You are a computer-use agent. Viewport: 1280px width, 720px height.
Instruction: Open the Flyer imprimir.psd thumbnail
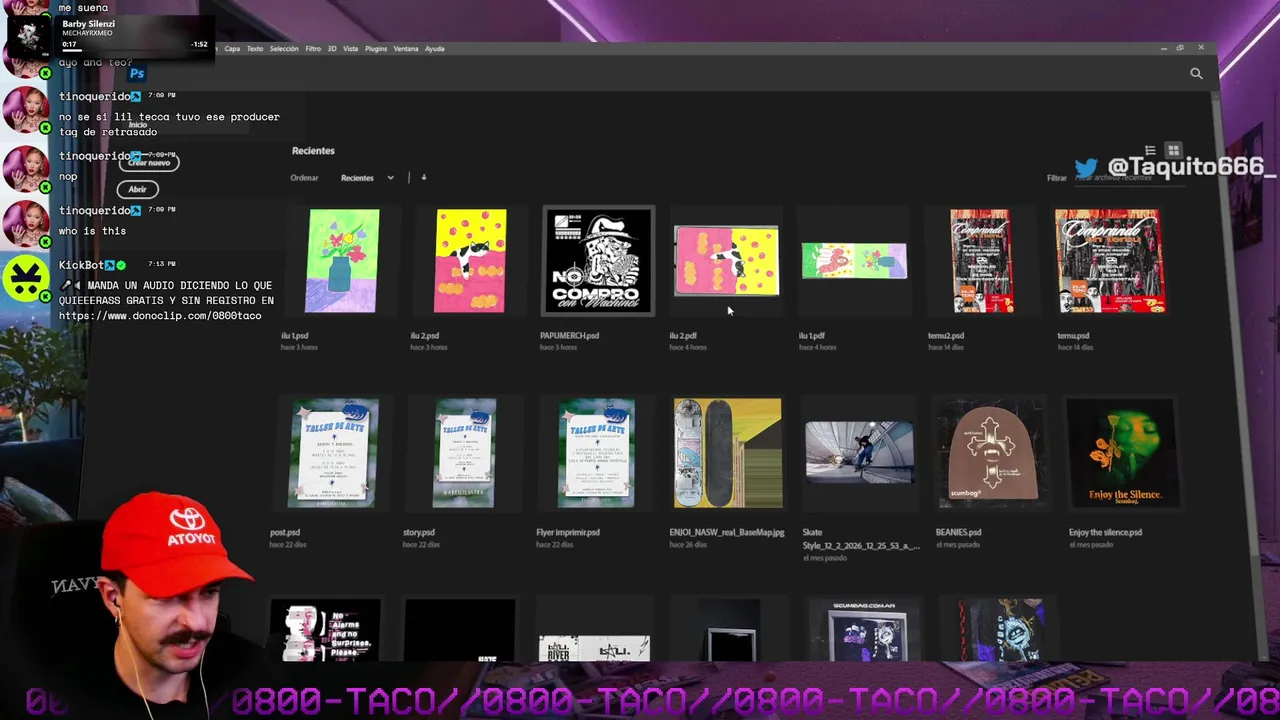coord(596,453)
